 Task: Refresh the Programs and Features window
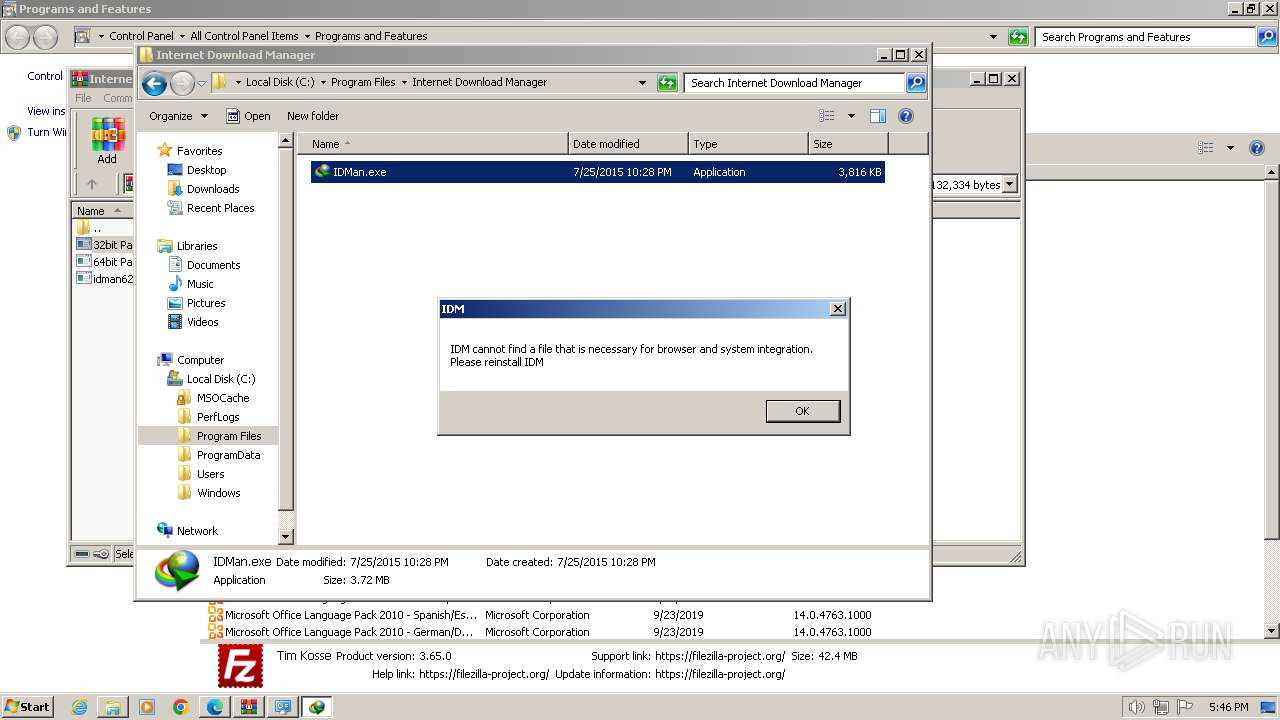[x=1018, y=37]
